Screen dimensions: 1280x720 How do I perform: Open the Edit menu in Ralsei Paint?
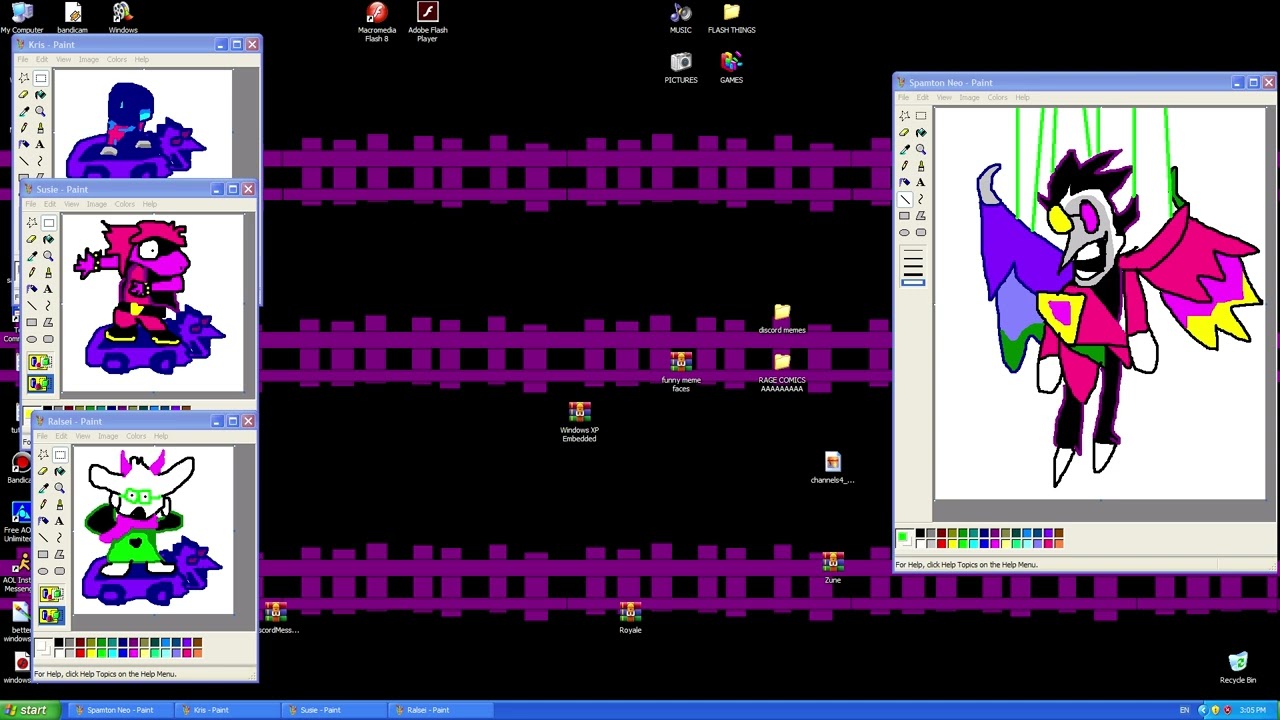pos(61,436)
